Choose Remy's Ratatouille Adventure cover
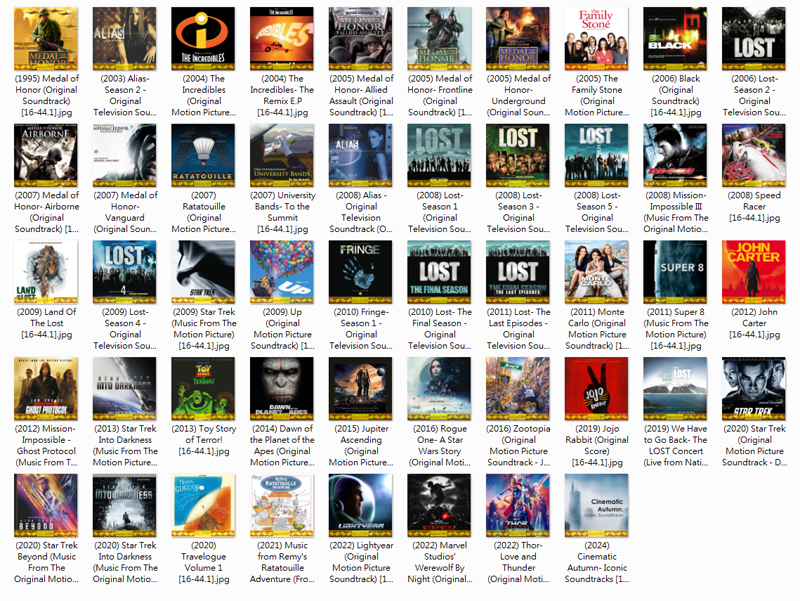 (x=282, y=506)
